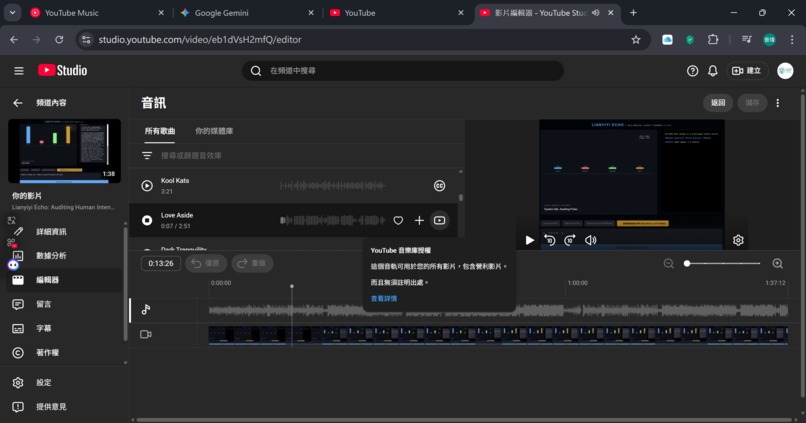Click the 0:13:26 timecode field
Viewport: 806px width, 423px height.
pos(161,264)
